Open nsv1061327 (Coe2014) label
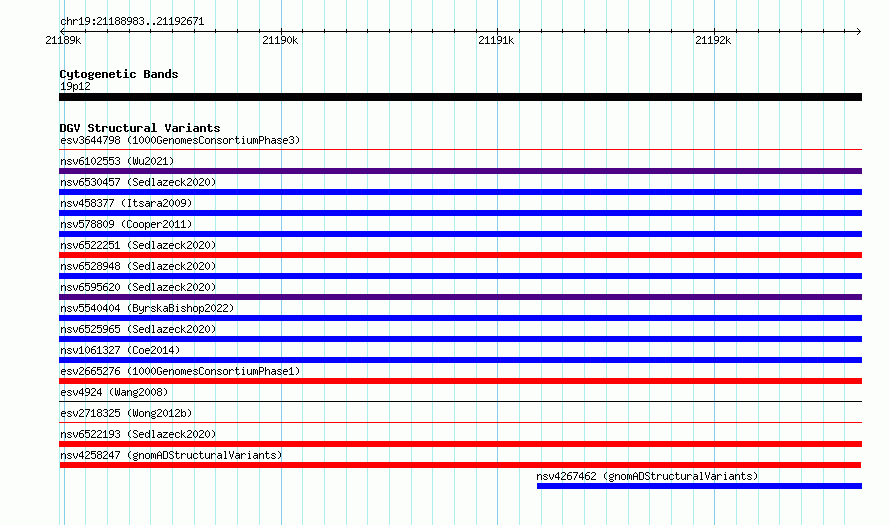The image size is (890, 525). [x=120, y=350]
